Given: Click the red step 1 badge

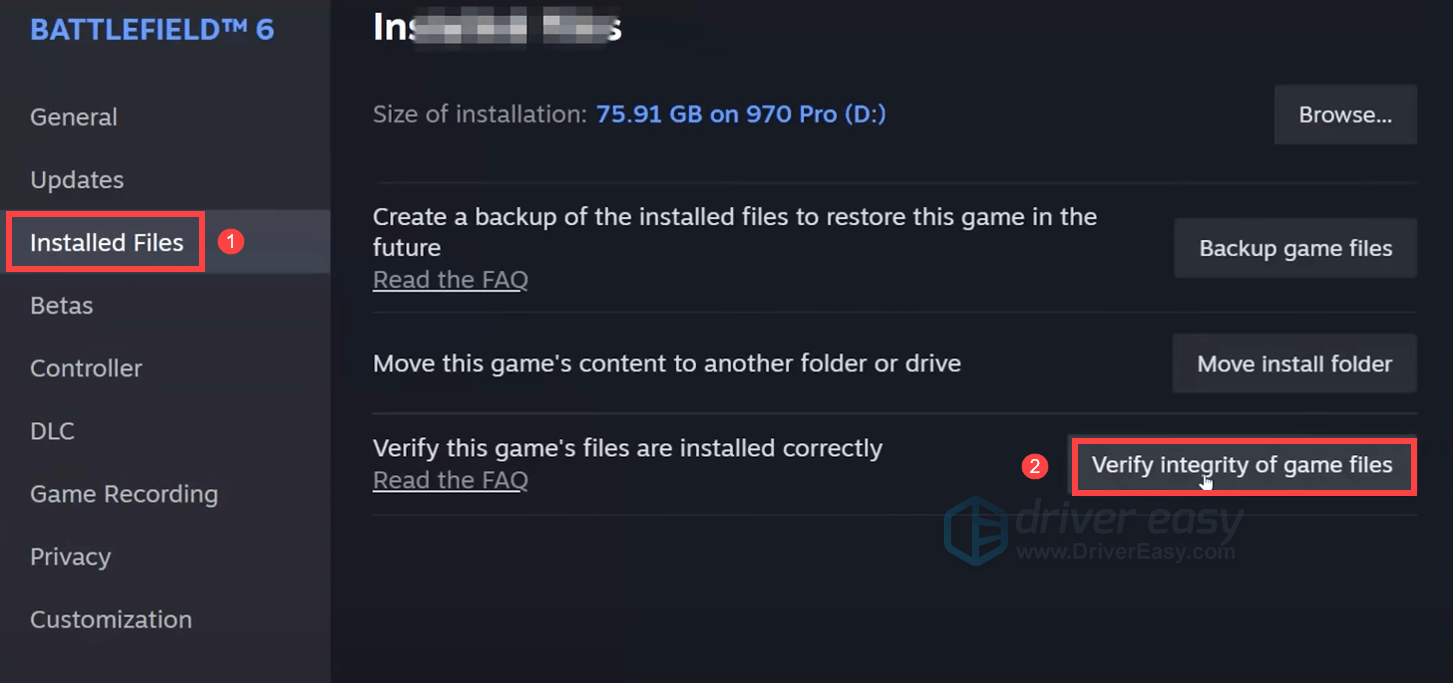Looking at the screenshot, I should (x=231, y=242).
